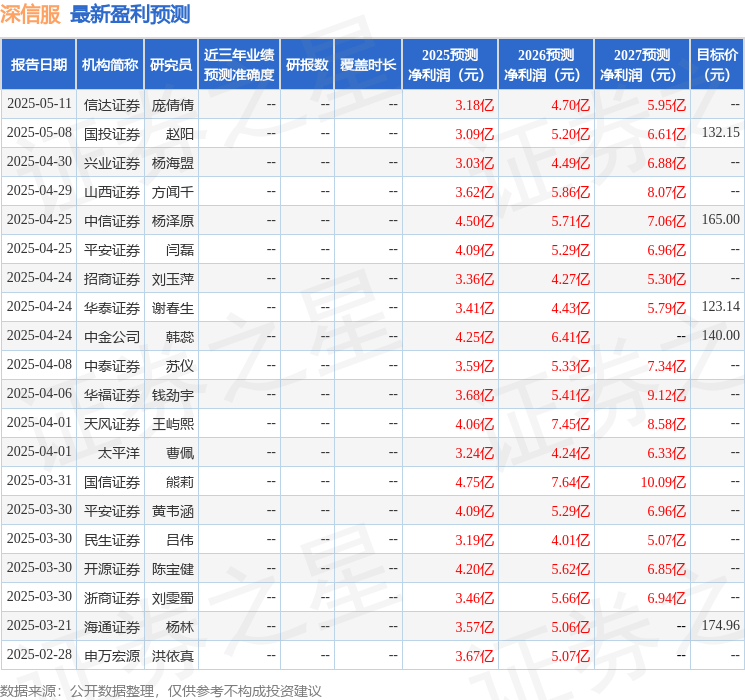
Task: Click 2027 forecast value 10.09亿
Action: coord(663,482)
